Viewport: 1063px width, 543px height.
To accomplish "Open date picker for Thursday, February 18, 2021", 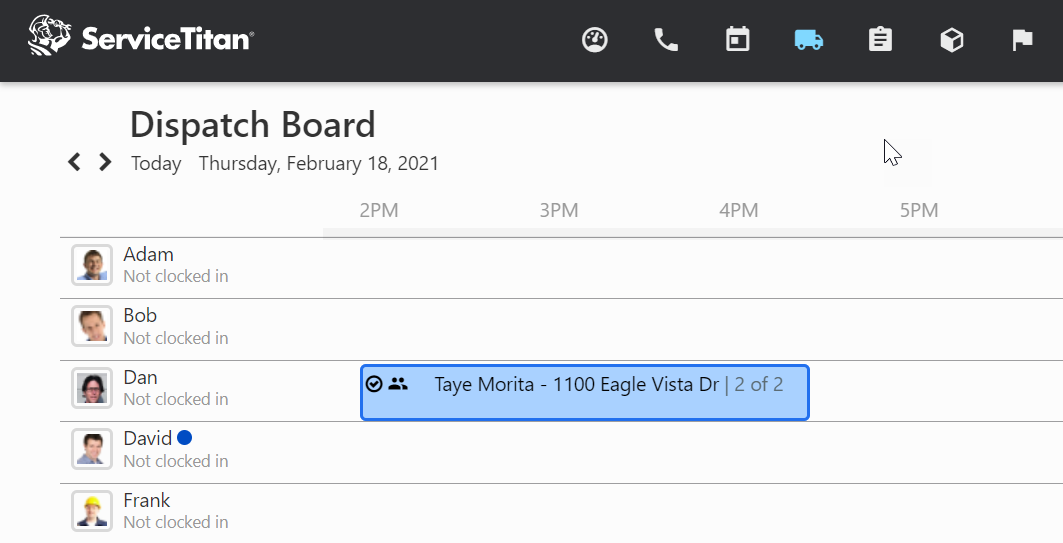I will pyautogui.click(x=318, y=163).
